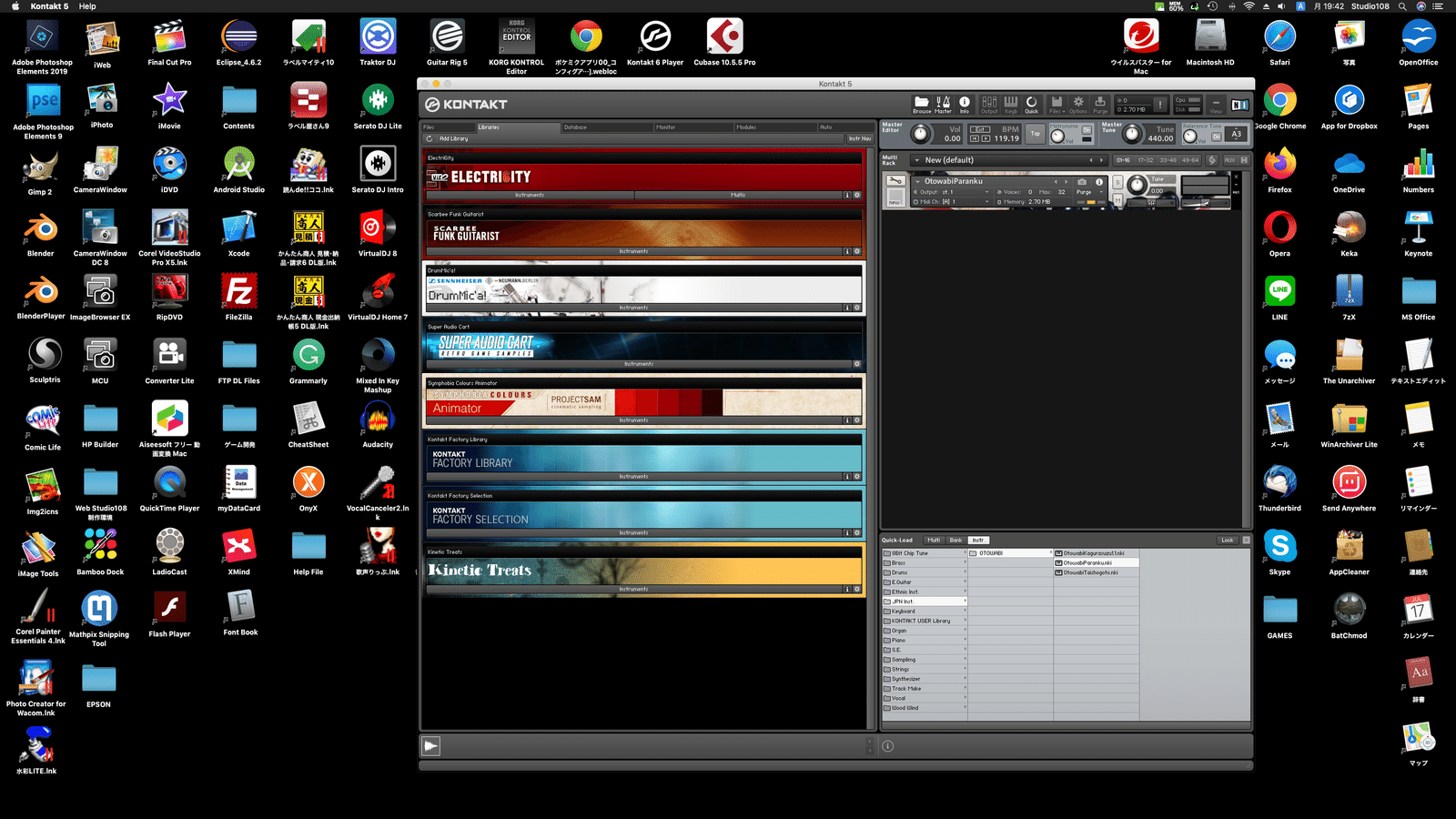Image resolution: width=1456 pixels, height=819 pixels.
Task: Select OtowabiTaishogoto.nki in Quick-Load
Action: 1096,572
